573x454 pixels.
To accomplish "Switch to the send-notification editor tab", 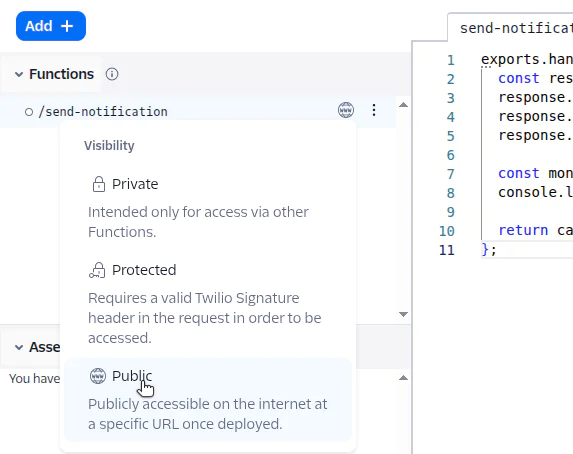I will pos(511,27).
